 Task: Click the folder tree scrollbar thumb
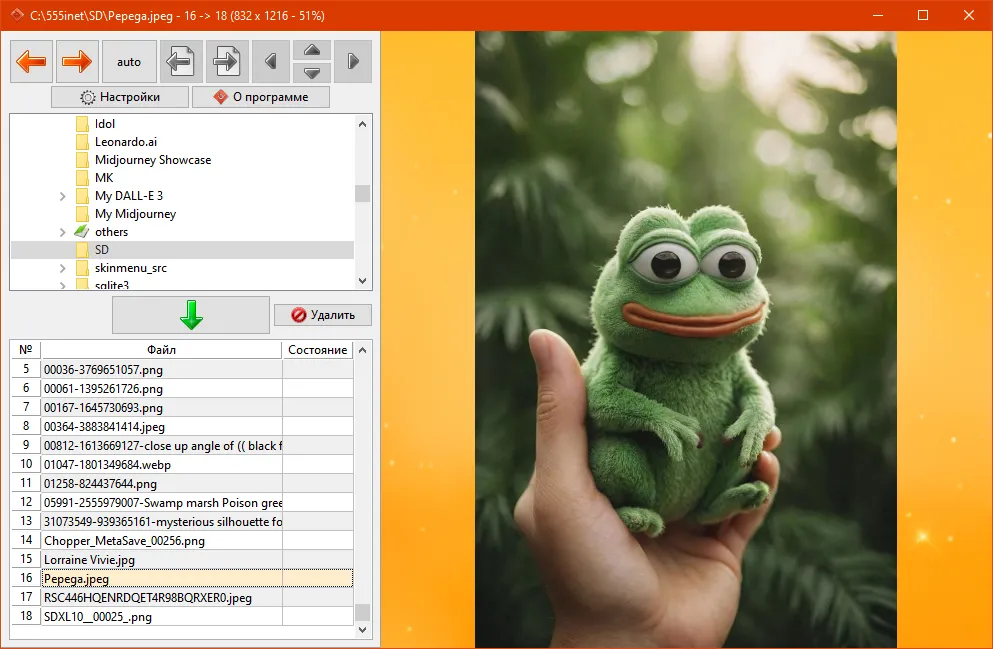362,193
